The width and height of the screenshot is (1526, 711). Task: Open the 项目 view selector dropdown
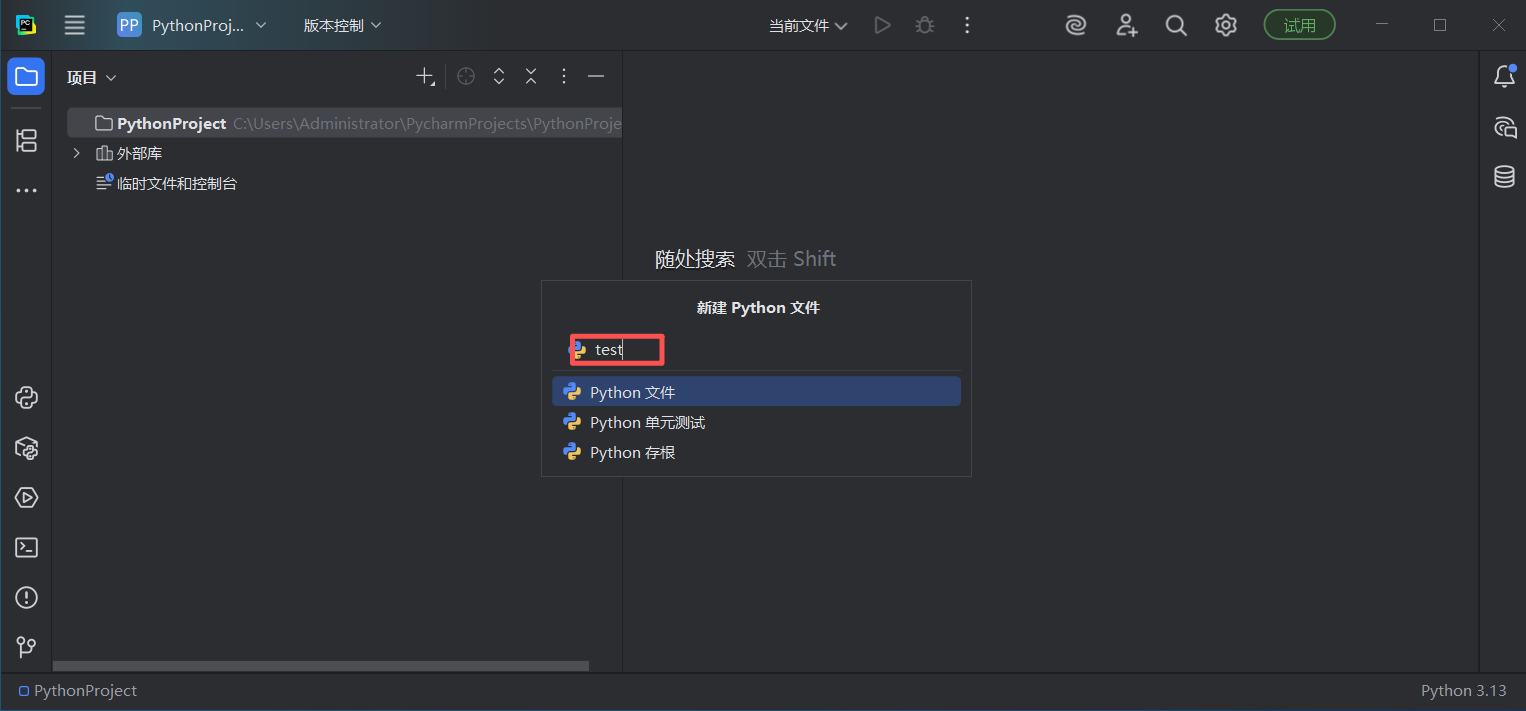[92, 77]
